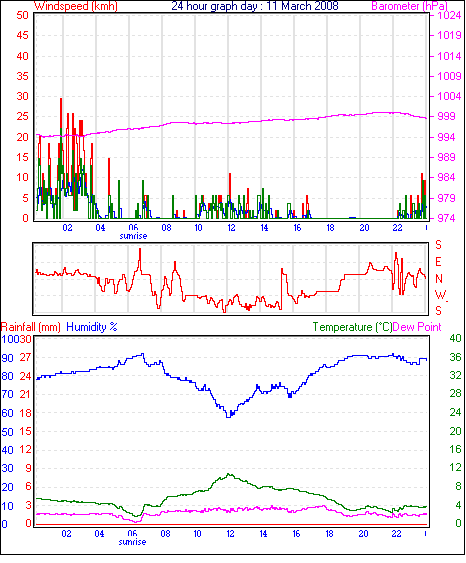Screen dimensions: 466x563
Task: Click the 24 hour graph day title
Action: tap(255, 6)
